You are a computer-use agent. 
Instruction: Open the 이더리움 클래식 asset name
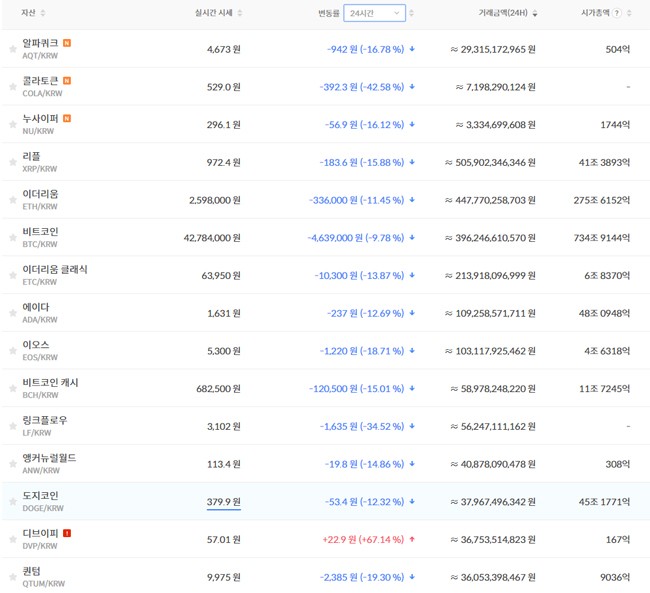click(x=55, y=270)
